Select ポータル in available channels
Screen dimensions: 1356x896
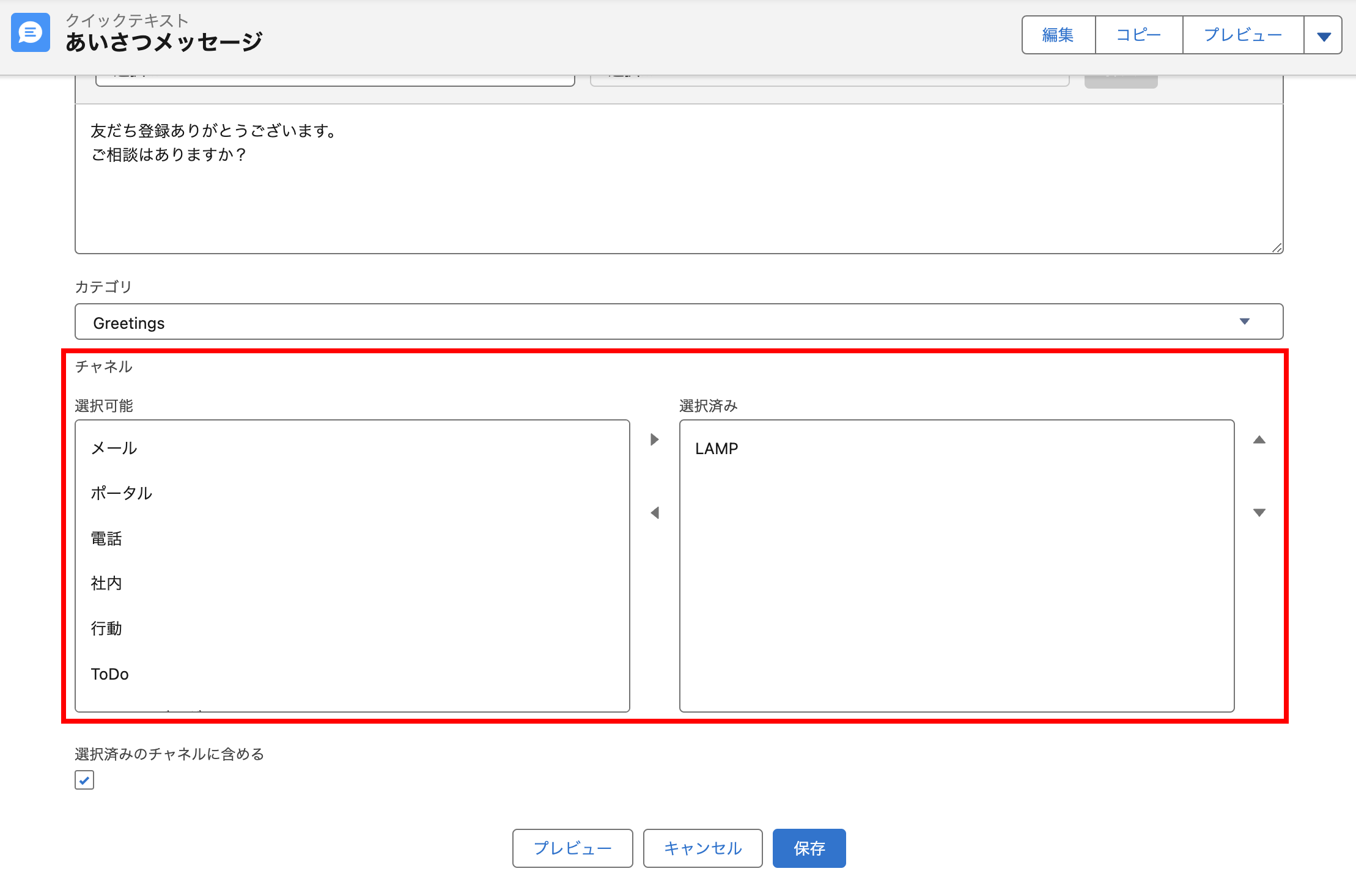[x=122, y=493]
